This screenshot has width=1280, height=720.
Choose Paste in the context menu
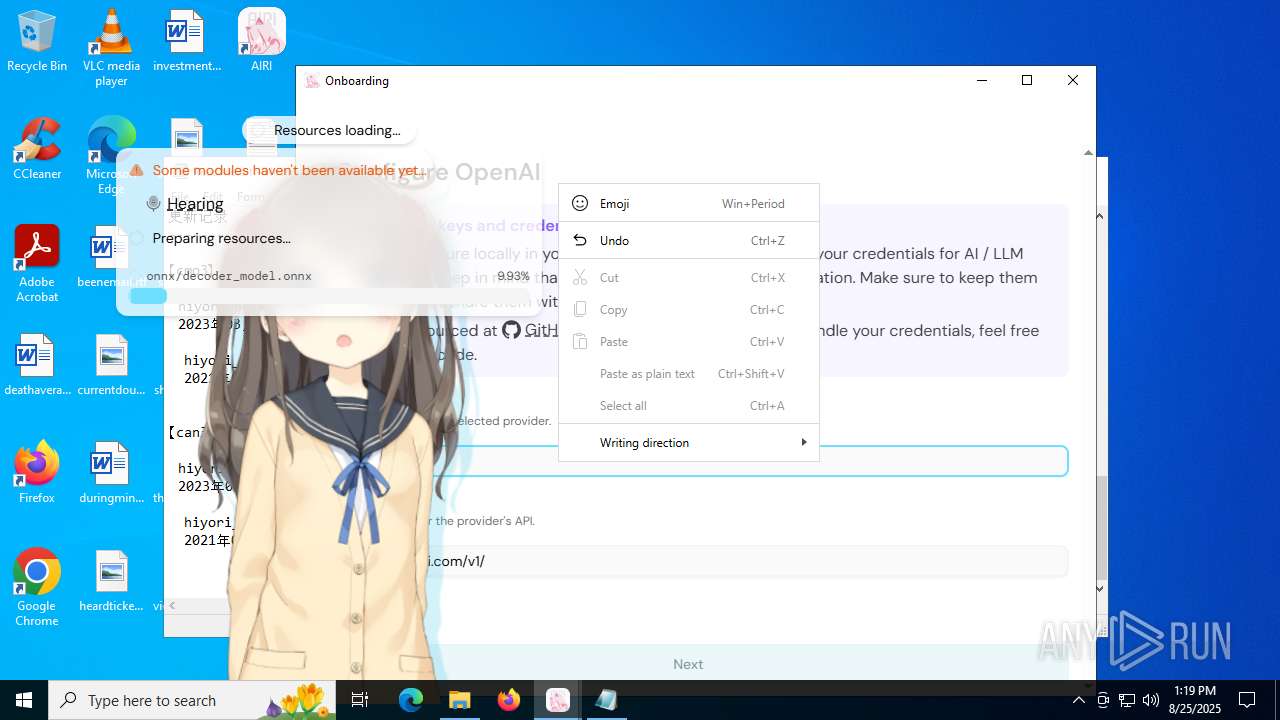[x=689, y=341]
